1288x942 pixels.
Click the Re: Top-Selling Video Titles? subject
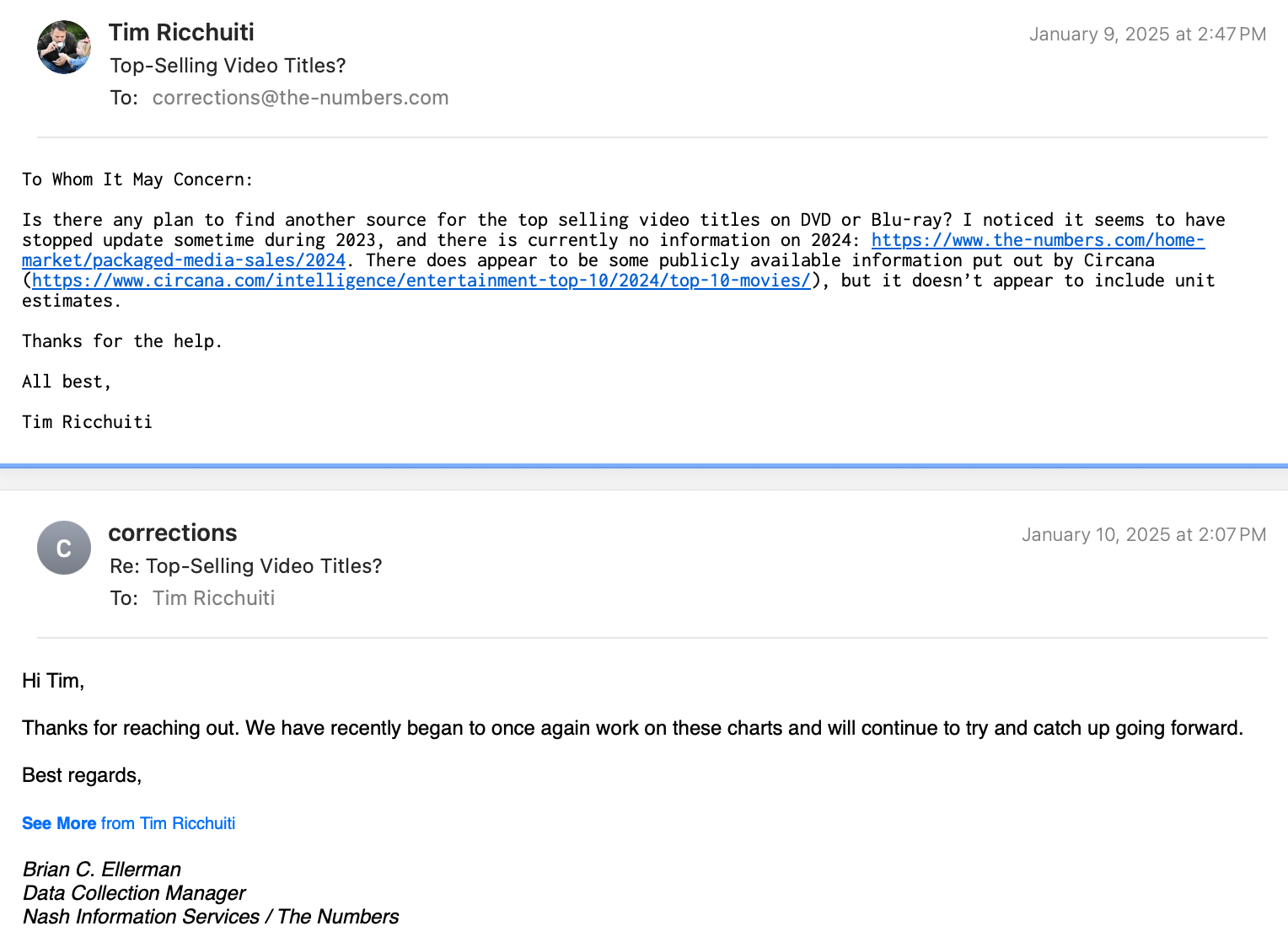coord(246,566)
